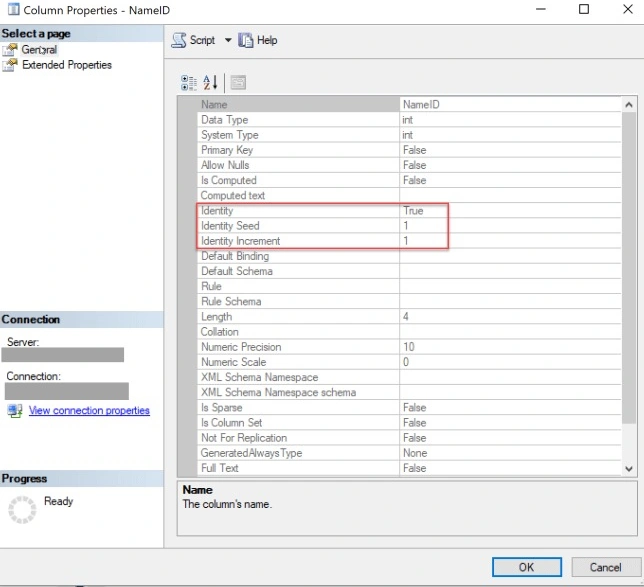The width and height of the screenshot is (644, 587).
Task: Select XML Schema Namespace schema row
Action: point(409,392)
